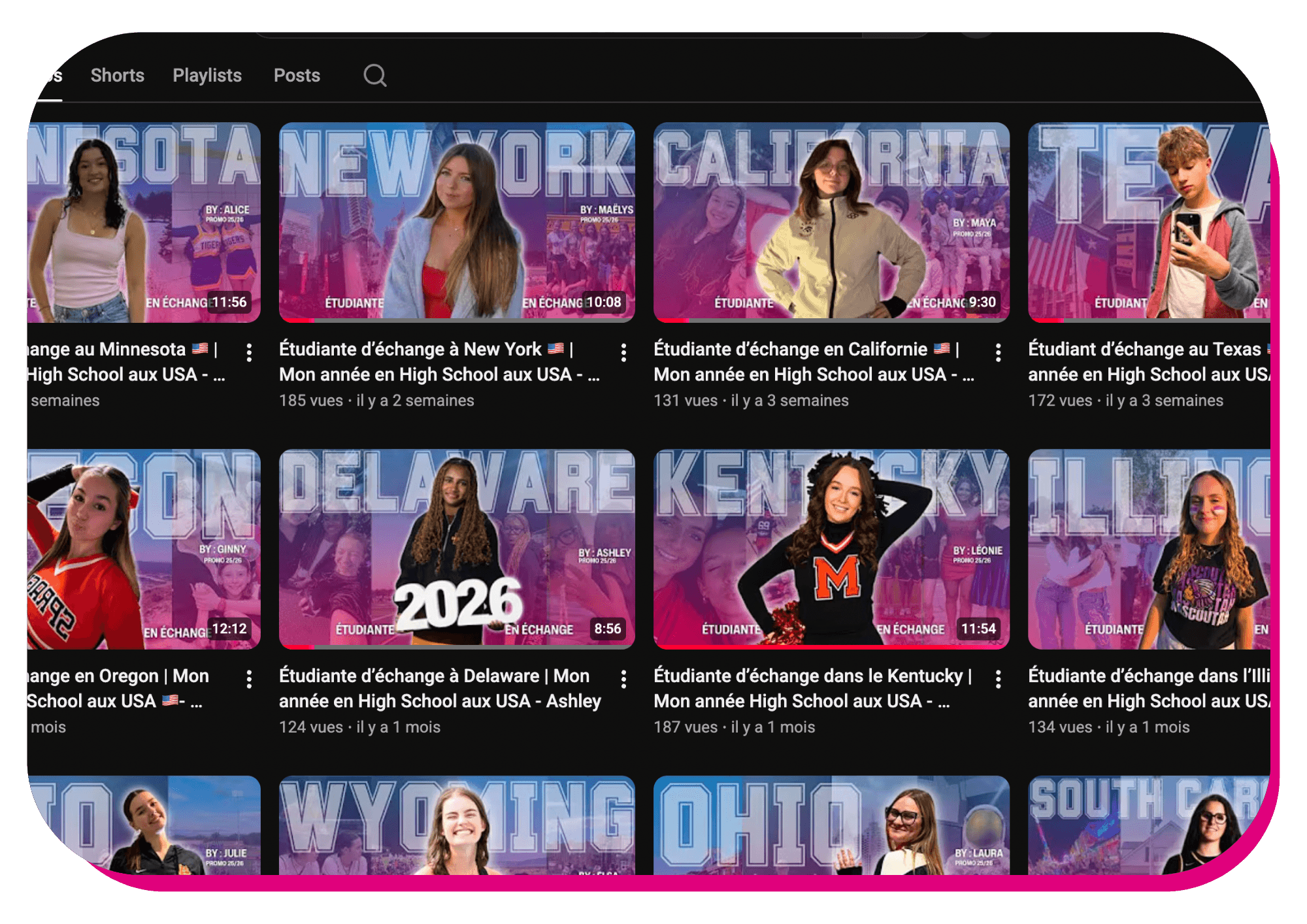Open title link Étudiante d'échange dans le Kentucky
This screenshot has height=924, width=1307.
(x=812, y=688)
